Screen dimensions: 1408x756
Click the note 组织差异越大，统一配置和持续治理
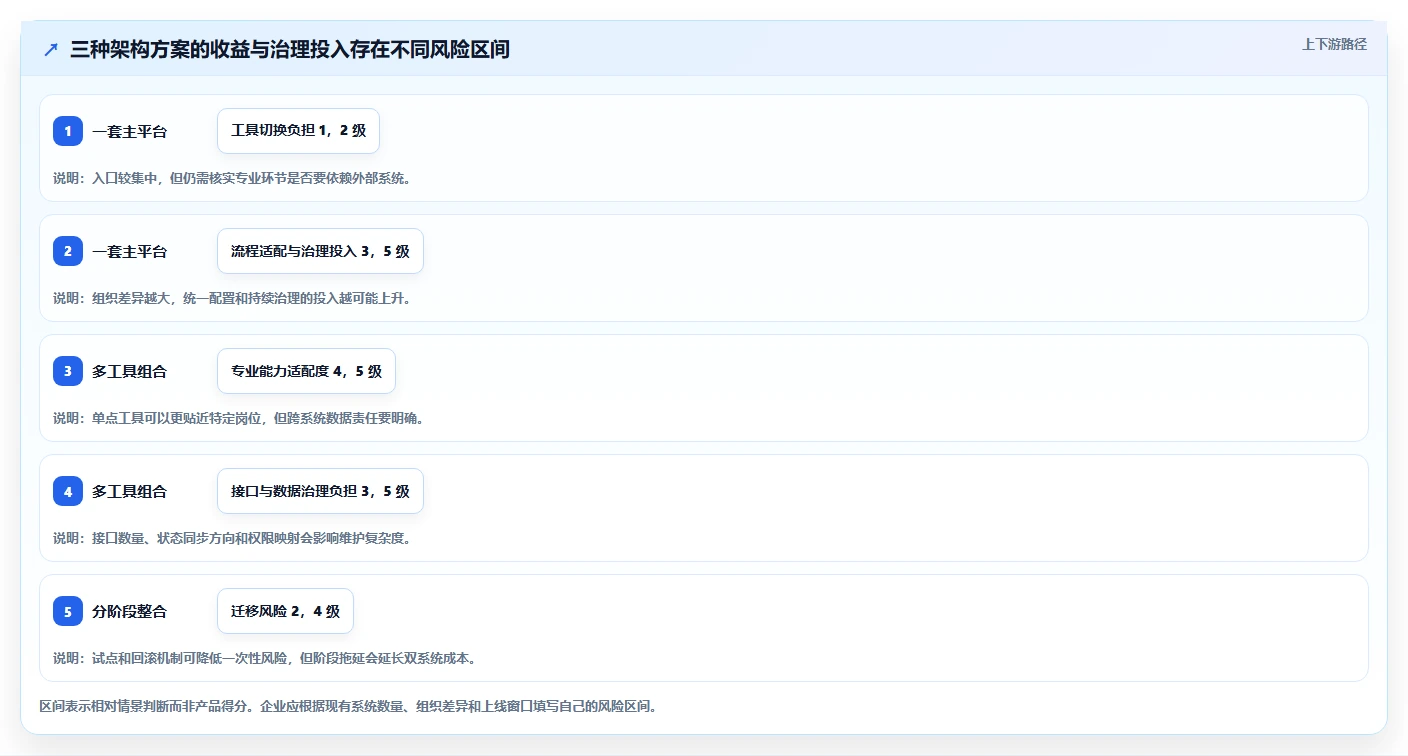232,298
